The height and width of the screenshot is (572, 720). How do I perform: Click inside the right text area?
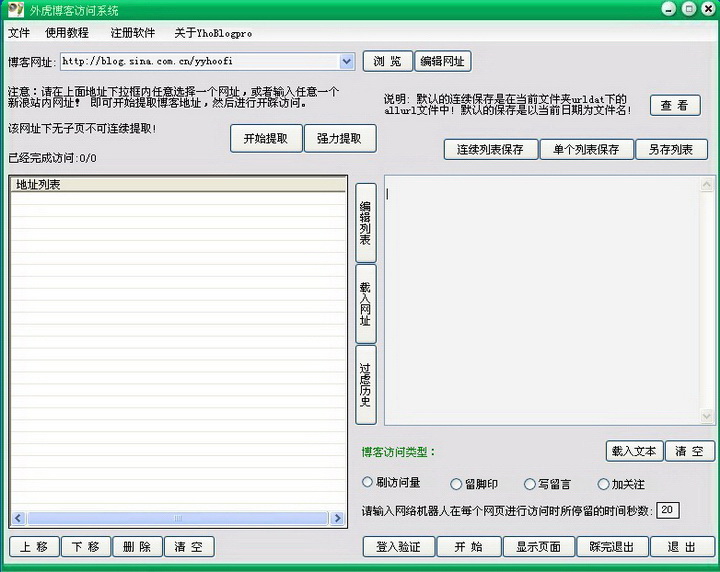coord(542,300)
